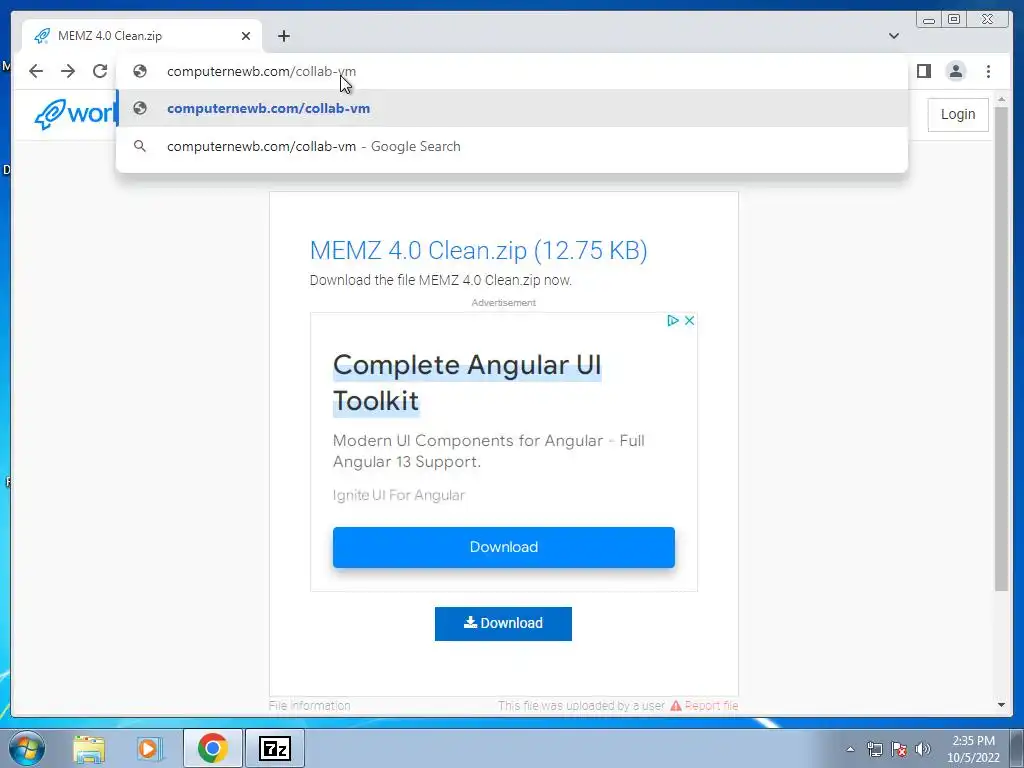Launch Windows Media Player from taskbar

pos(150,748)
